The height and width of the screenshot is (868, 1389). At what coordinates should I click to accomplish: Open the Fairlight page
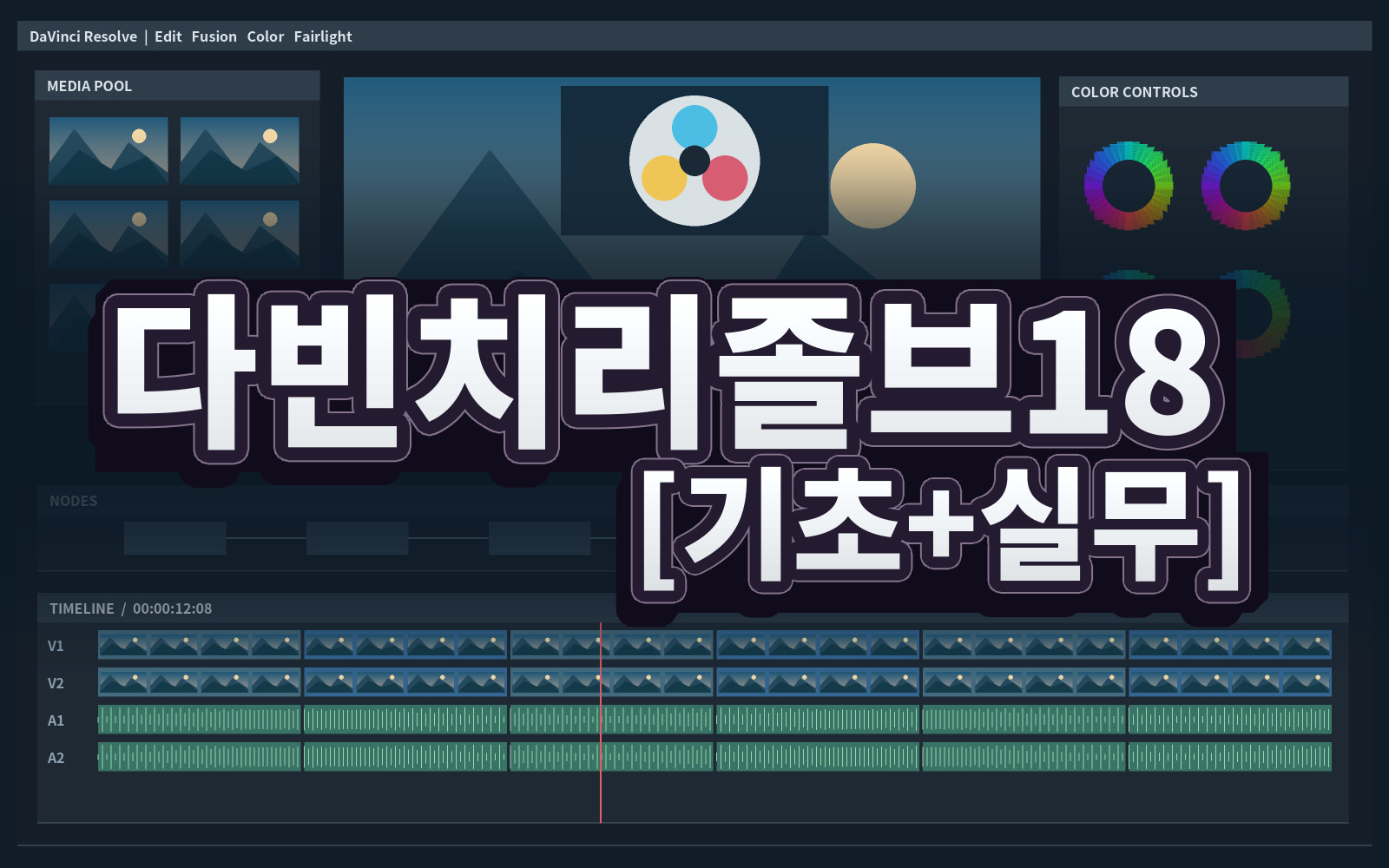click(322, 36)
